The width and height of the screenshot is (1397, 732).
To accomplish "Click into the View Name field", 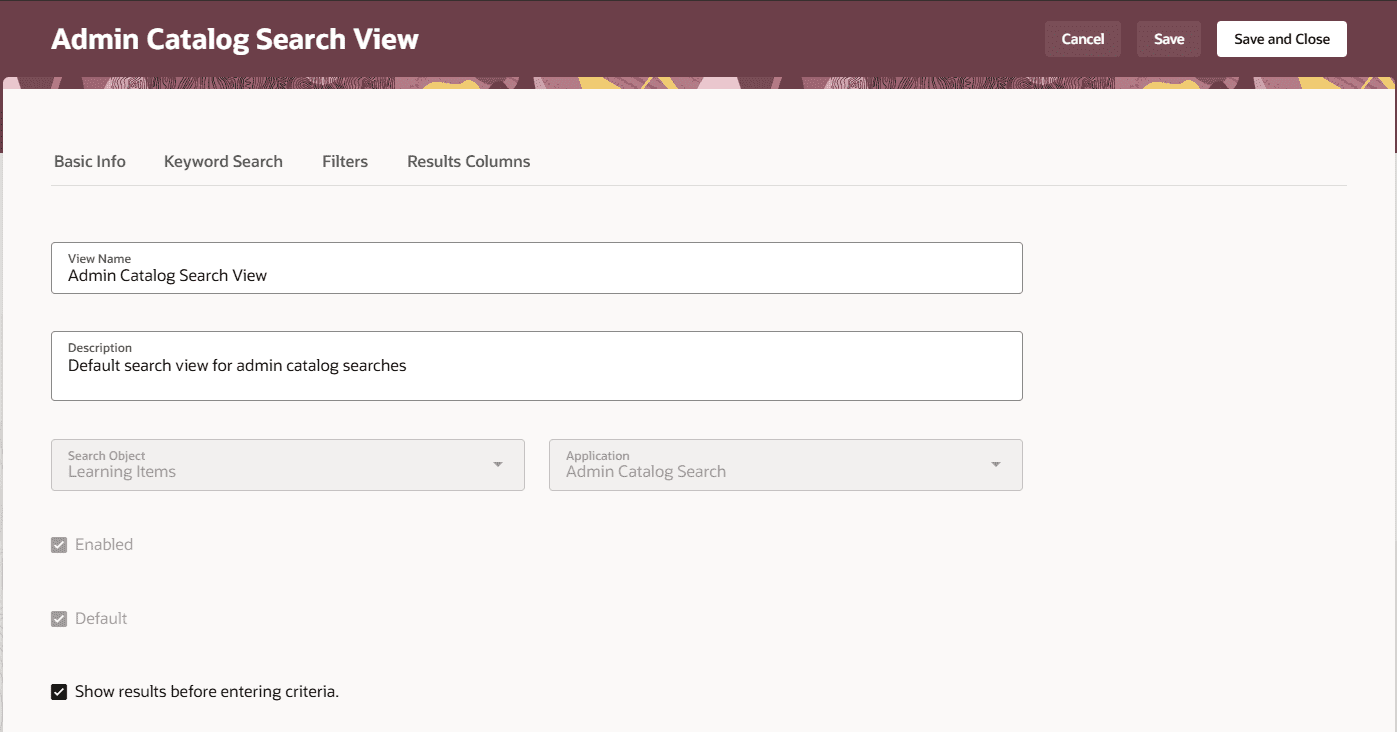I will (x=537, y=268).
